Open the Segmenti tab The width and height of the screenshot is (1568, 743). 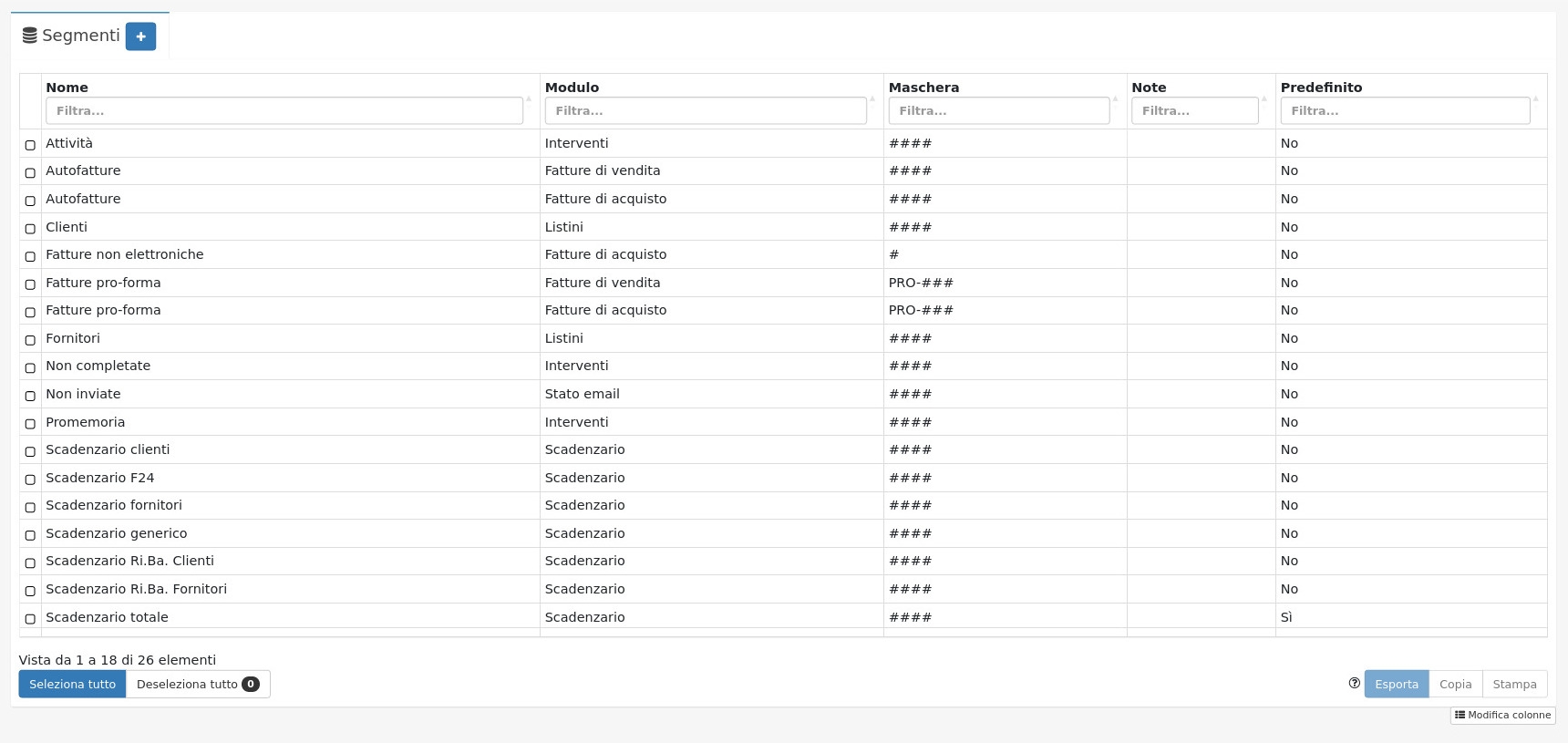pos(81,36)
